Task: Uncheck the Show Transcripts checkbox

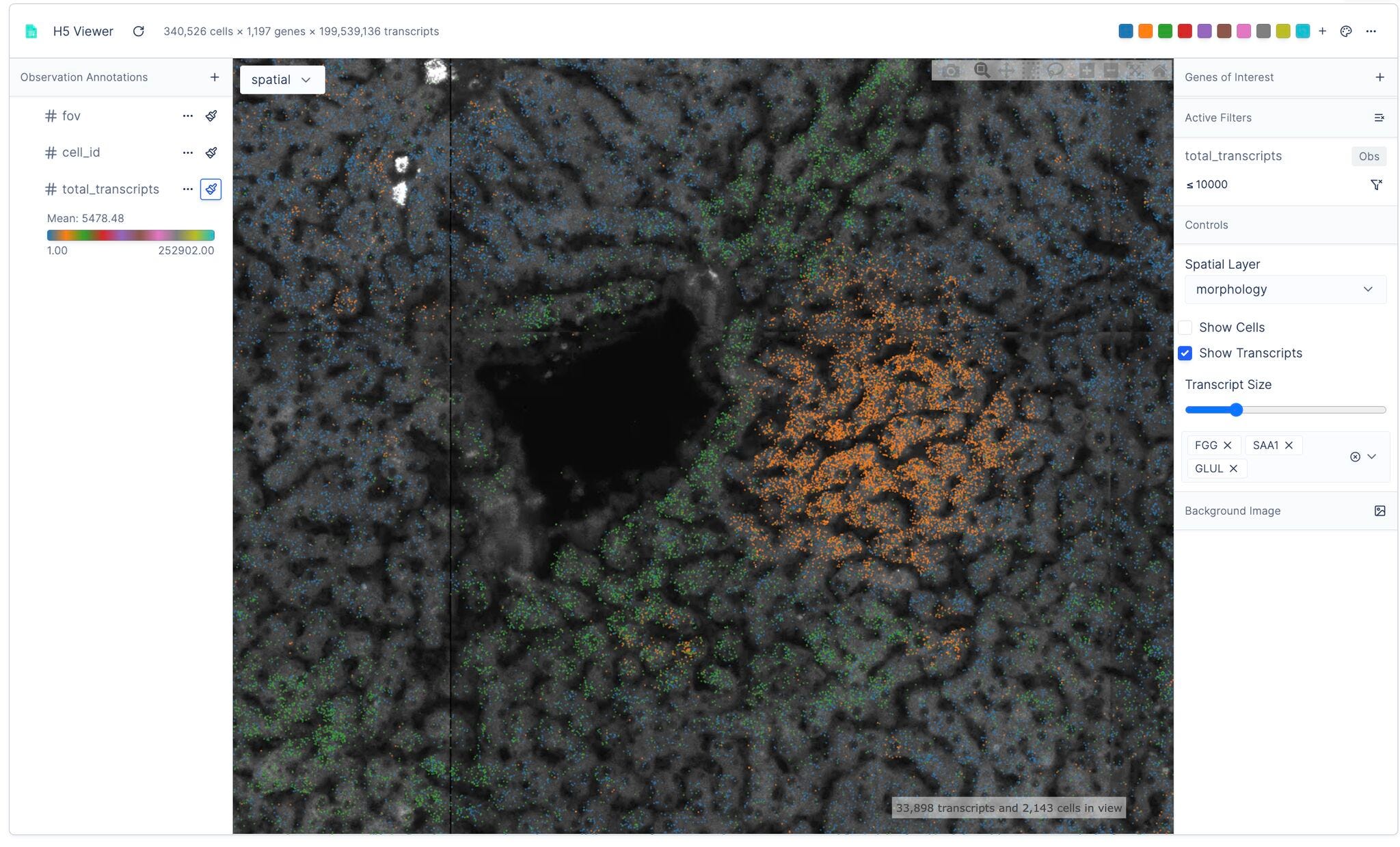Action: (x=1185, y=353)
